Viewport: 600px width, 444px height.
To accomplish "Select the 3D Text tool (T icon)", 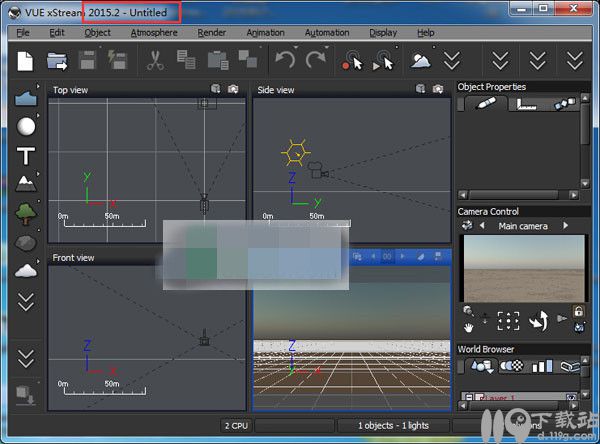I will [x=26, y=156].
